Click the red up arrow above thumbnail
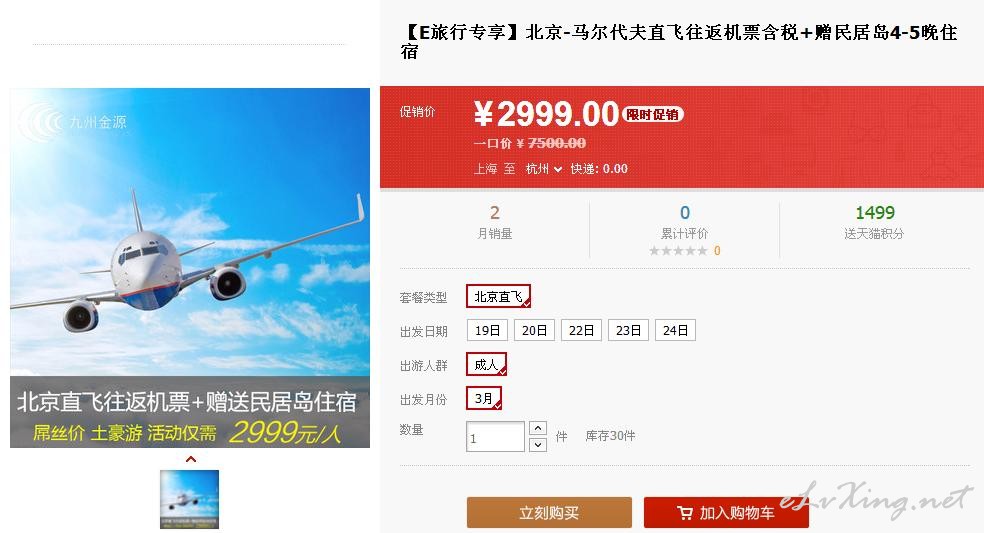The width and height of the screenshot is (984, 533). point(191,459)
